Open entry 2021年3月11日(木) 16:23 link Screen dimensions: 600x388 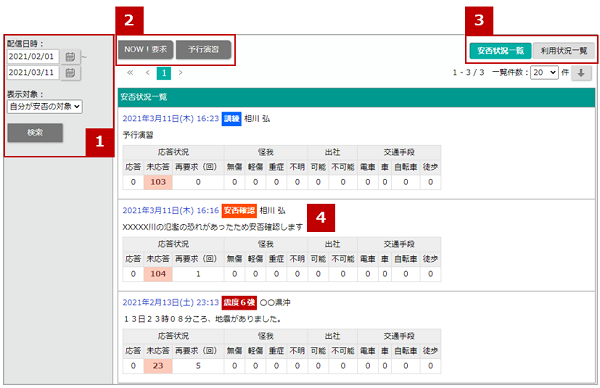pyautogui.click(x=171, y=119)
